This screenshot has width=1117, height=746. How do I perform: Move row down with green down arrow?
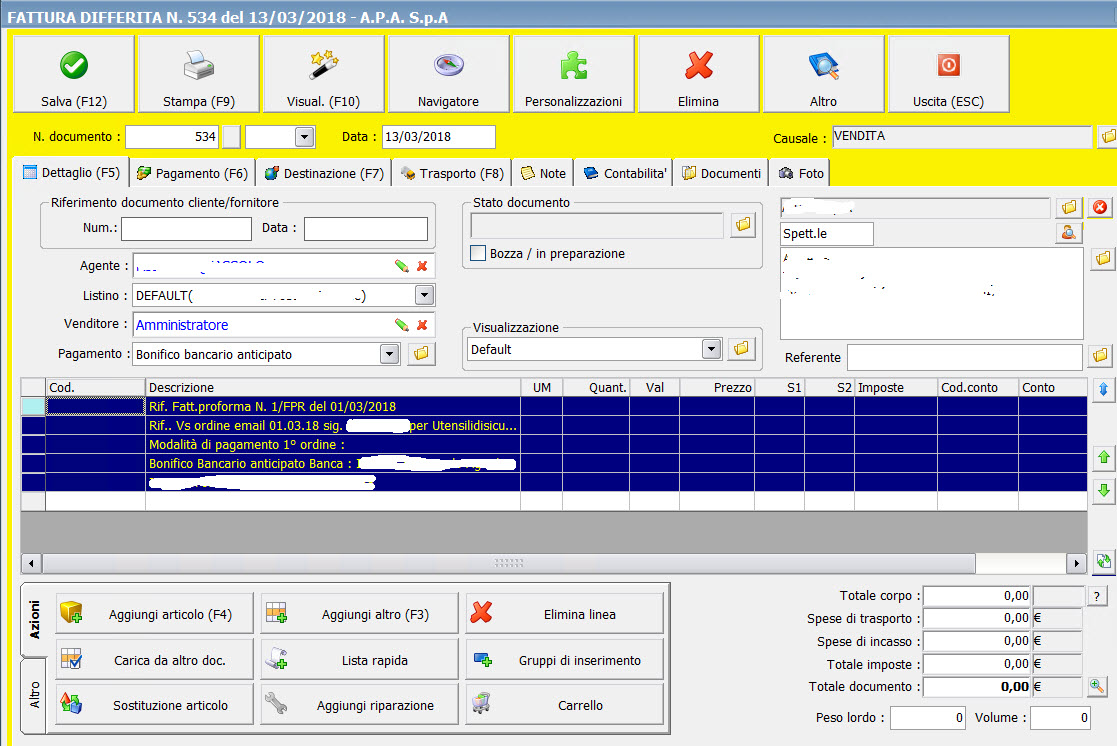point(1103,490)
